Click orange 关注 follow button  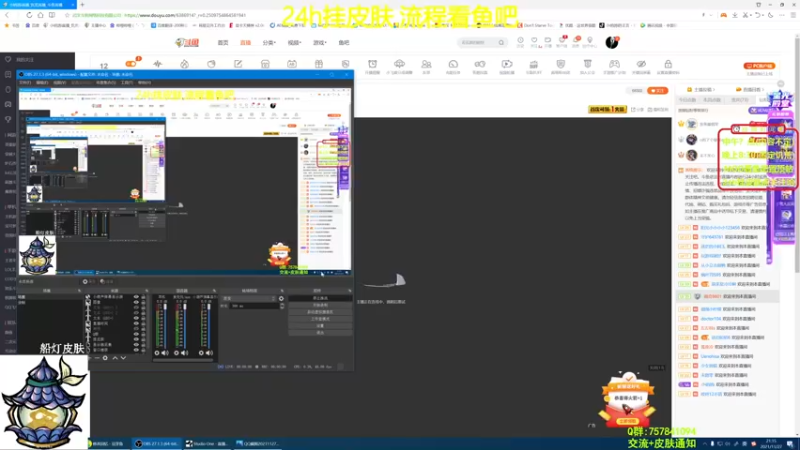(657, 90)
